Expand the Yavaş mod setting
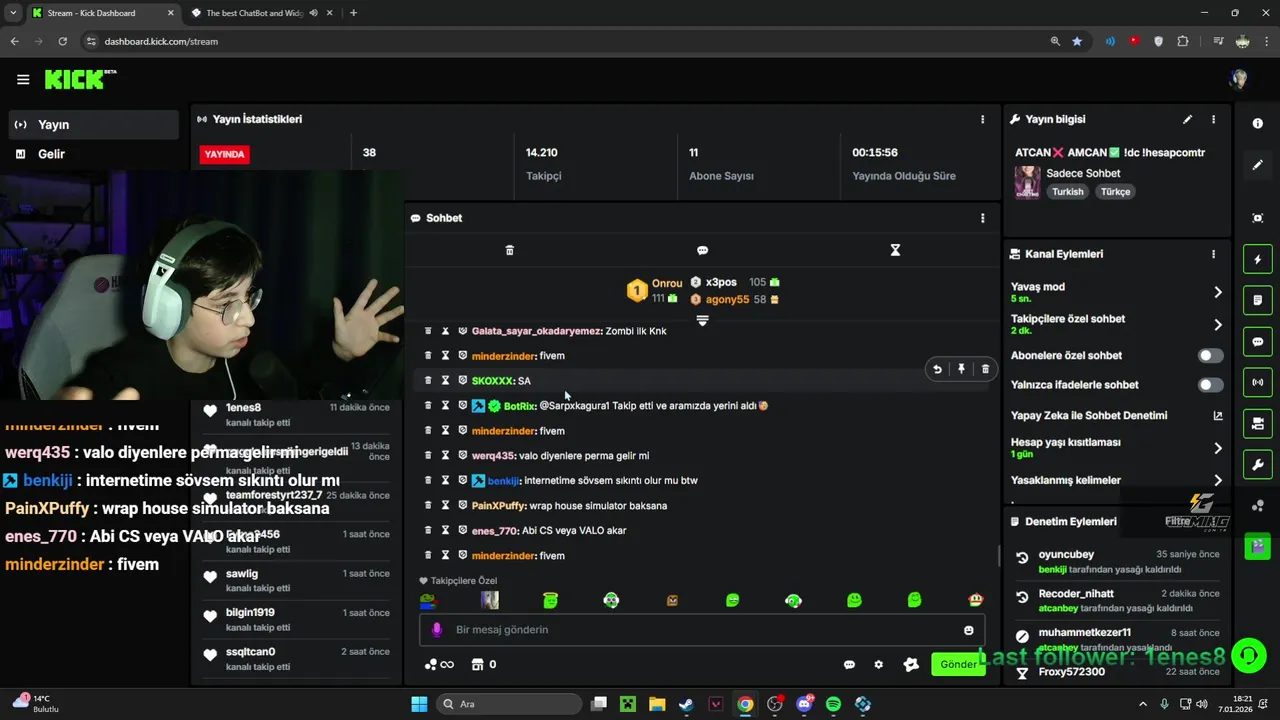Viewport: 1280px width, 720px height. click(1218, 292)
